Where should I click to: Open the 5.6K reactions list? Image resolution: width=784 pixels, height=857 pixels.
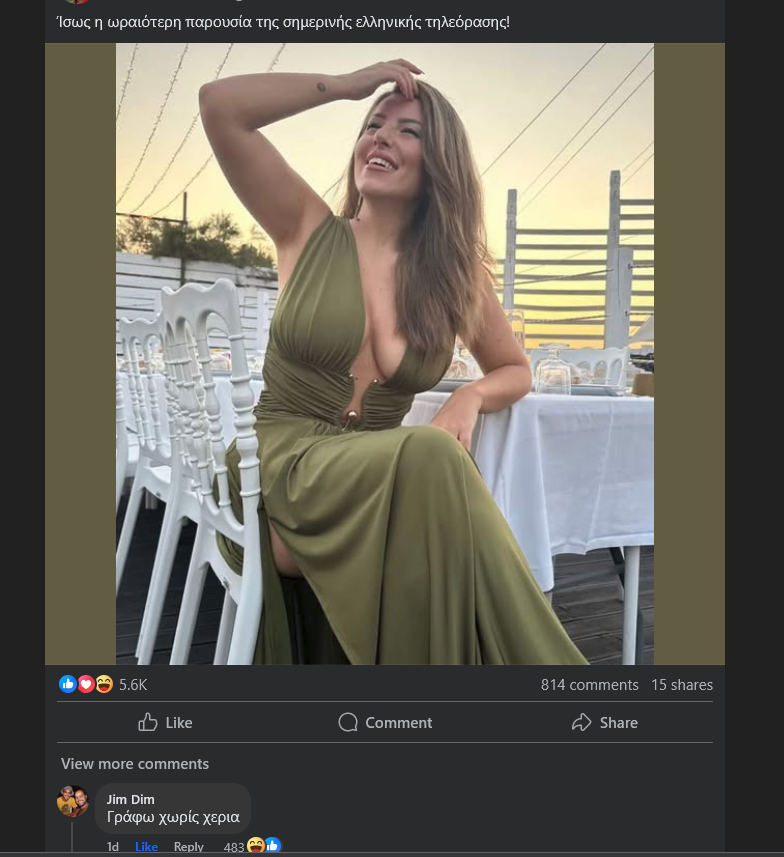click(133, 685)
